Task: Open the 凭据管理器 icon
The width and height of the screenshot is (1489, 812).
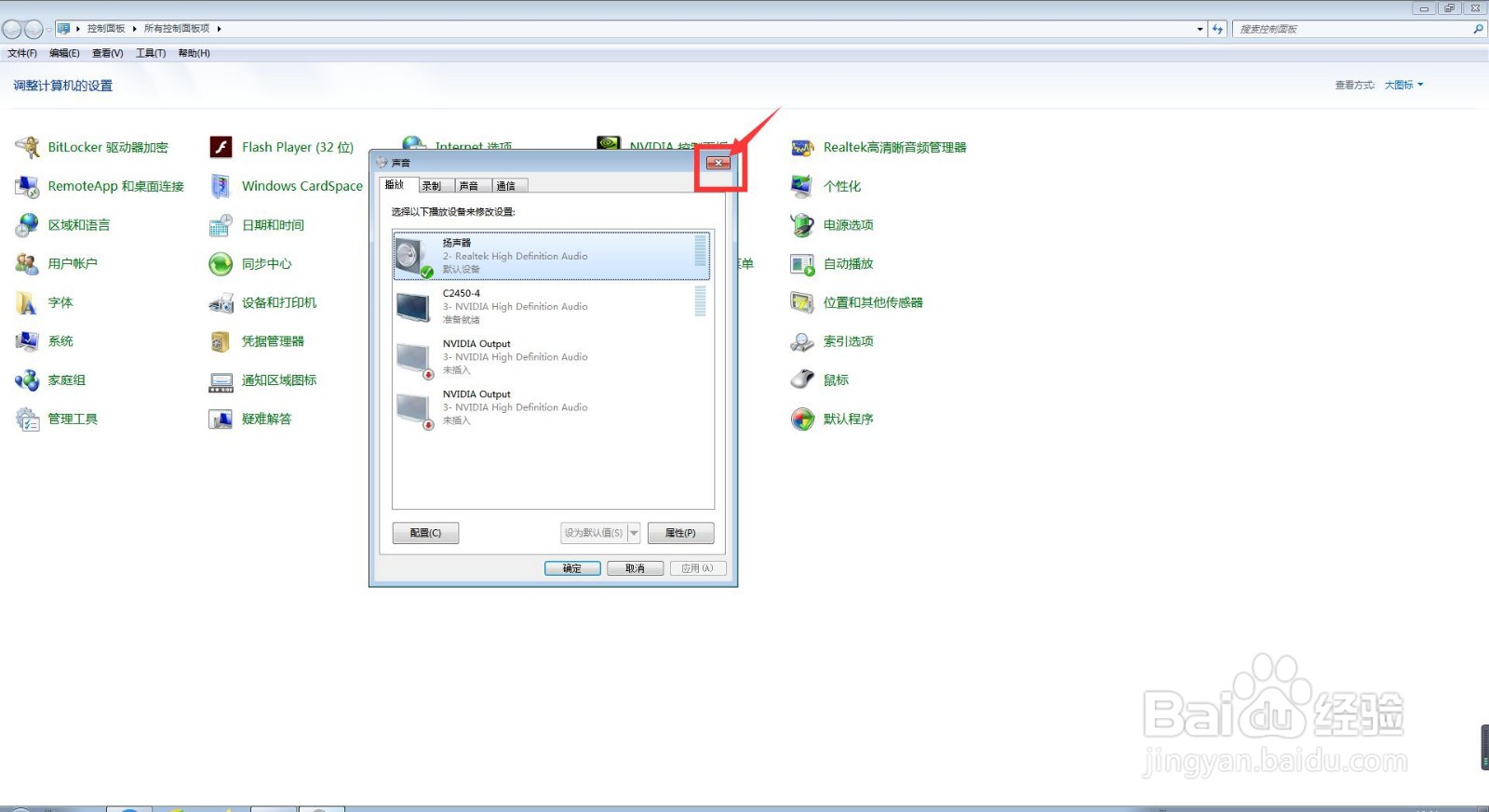Action: (x=221, y=341)
